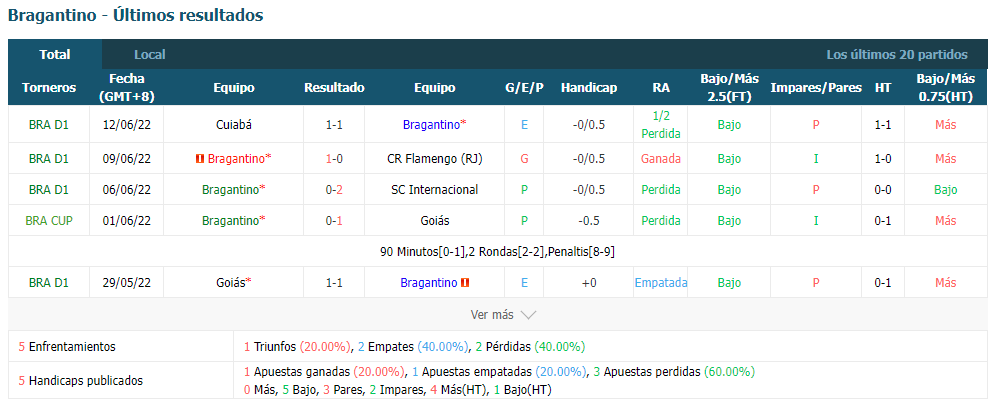Click the Handicap column header
Viewport: 999px width, 409px height.
pyautogui.click(x=589, y=88)
